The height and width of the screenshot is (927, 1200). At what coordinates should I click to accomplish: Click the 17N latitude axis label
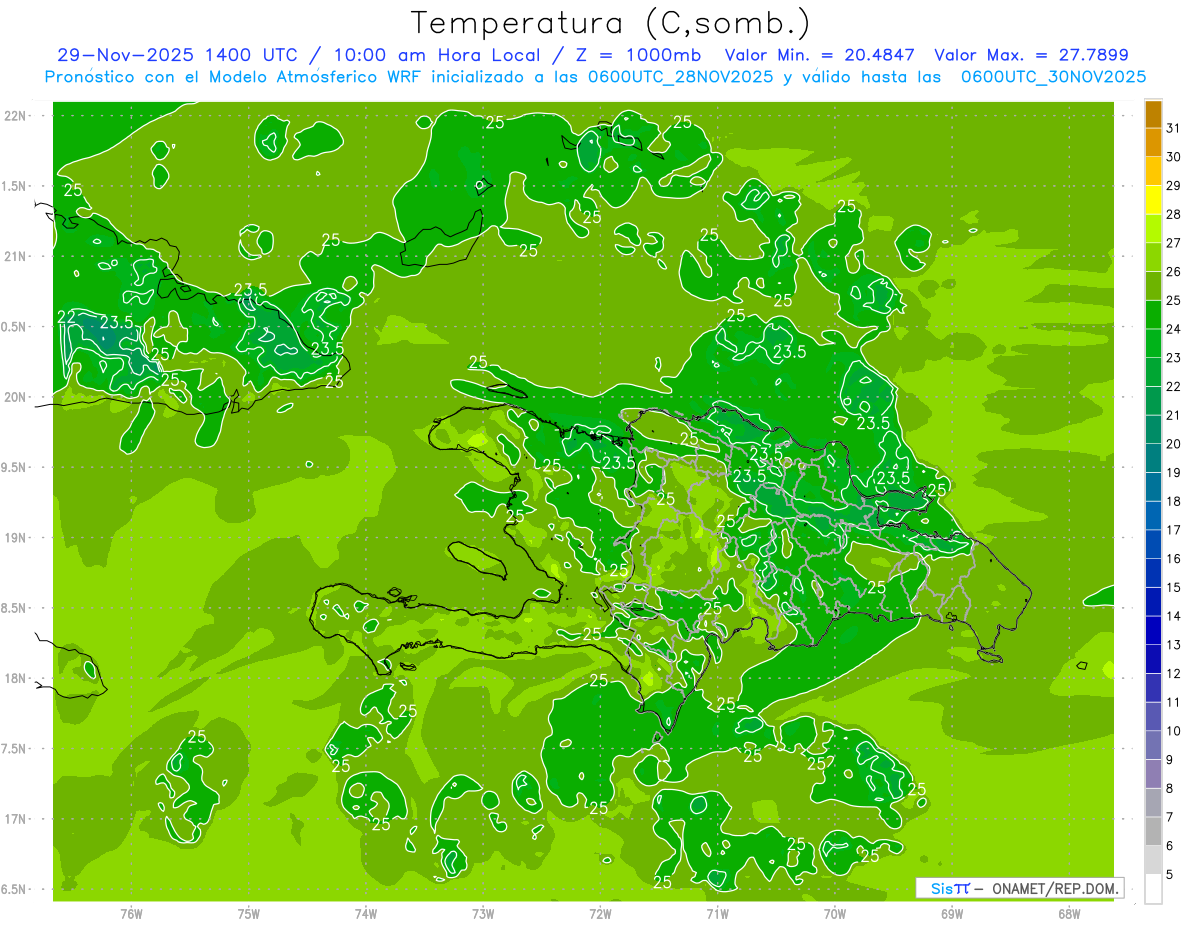[x=16, y=819]
